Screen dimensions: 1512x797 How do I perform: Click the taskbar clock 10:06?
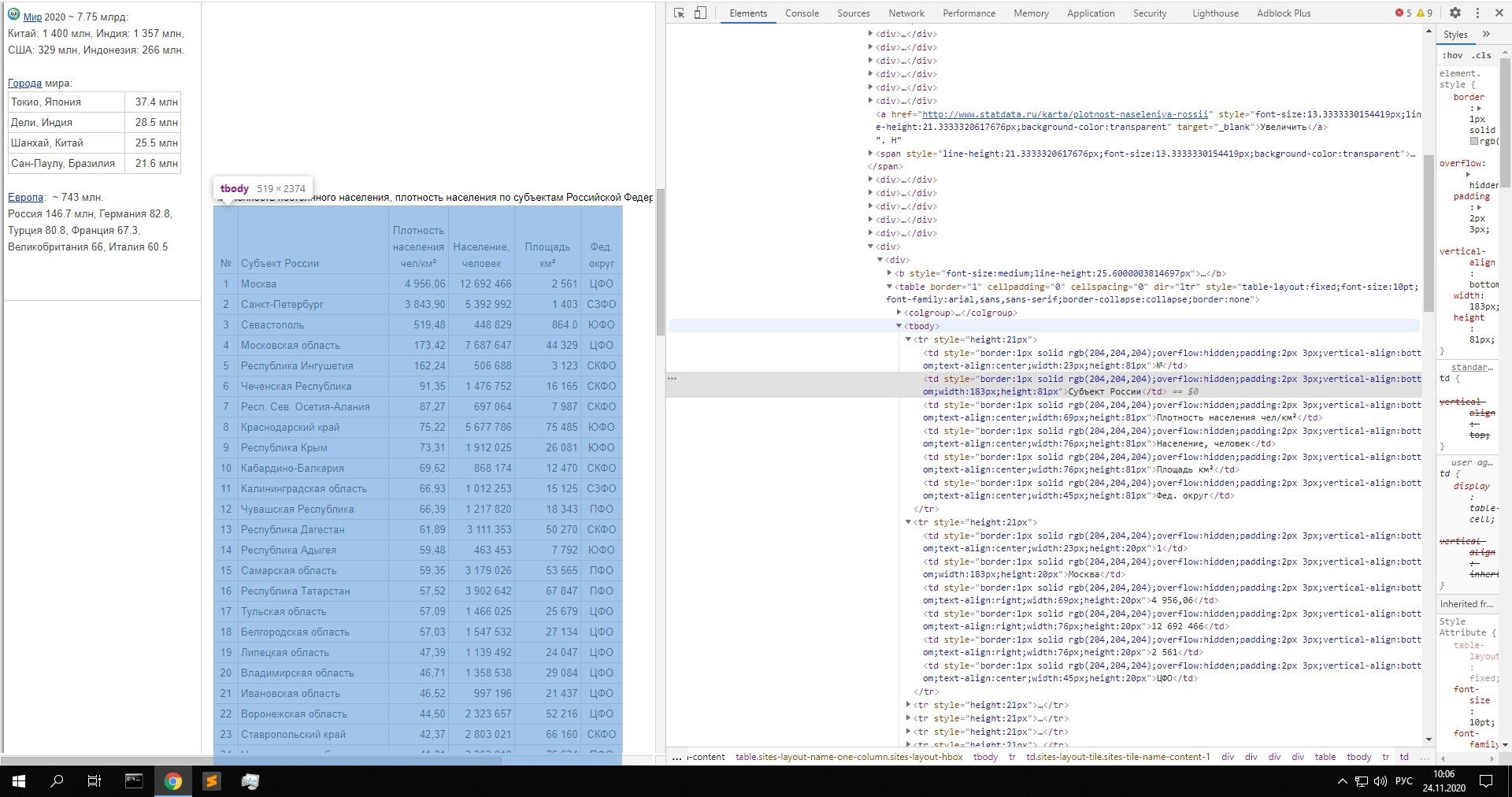coord(1443,774)
